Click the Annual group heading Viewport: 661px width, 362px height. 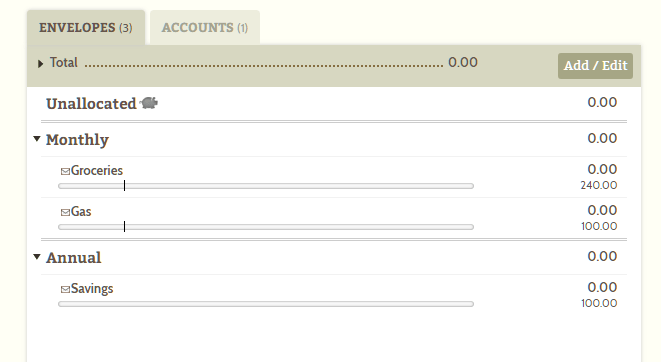(x=73, y=257)
